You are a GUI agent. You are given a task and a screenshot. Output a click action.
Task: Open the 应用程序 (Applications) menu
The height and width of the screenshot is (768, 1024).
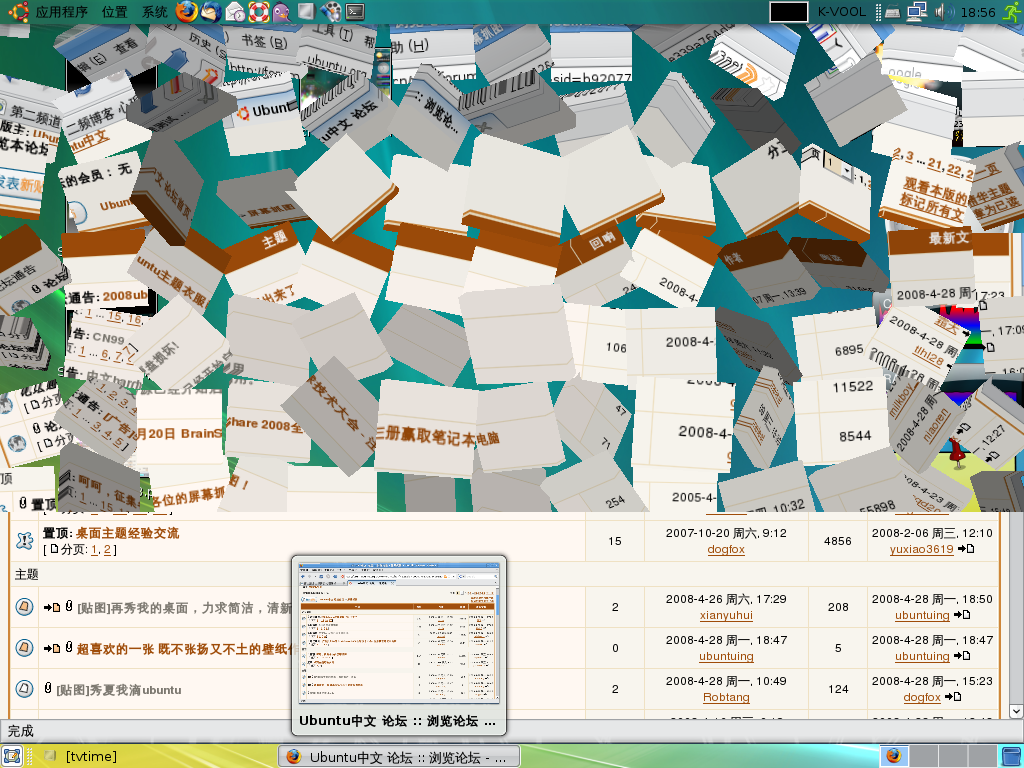click(x=61, y=12)
